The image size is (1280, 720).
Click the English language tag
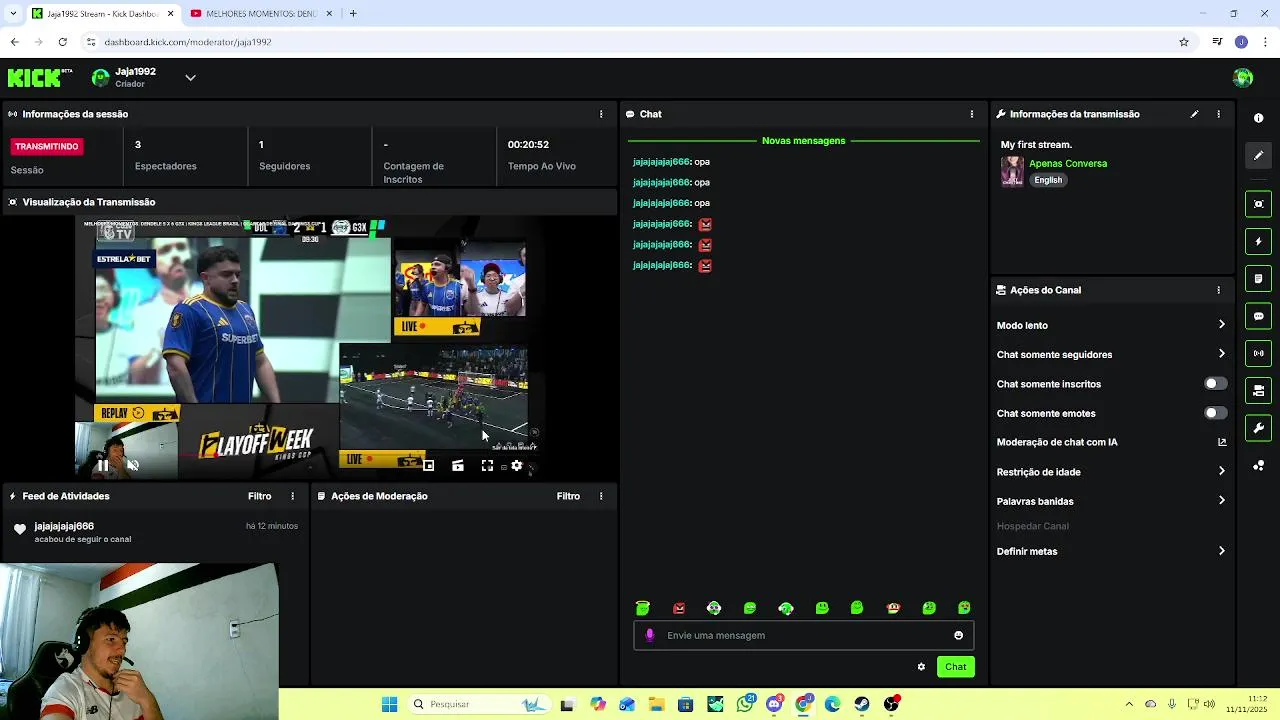[x=1048, y=180]
